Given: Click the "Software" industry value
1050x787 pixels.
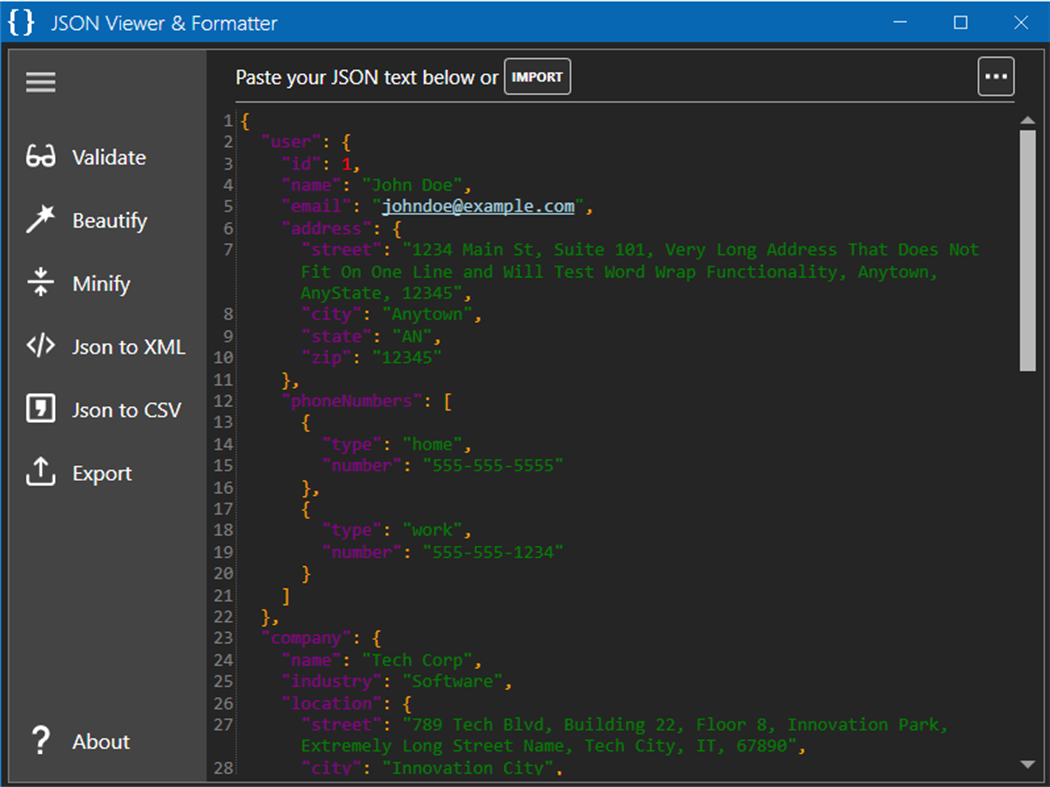Looking at the screenshot, I should tap(453, 681).
